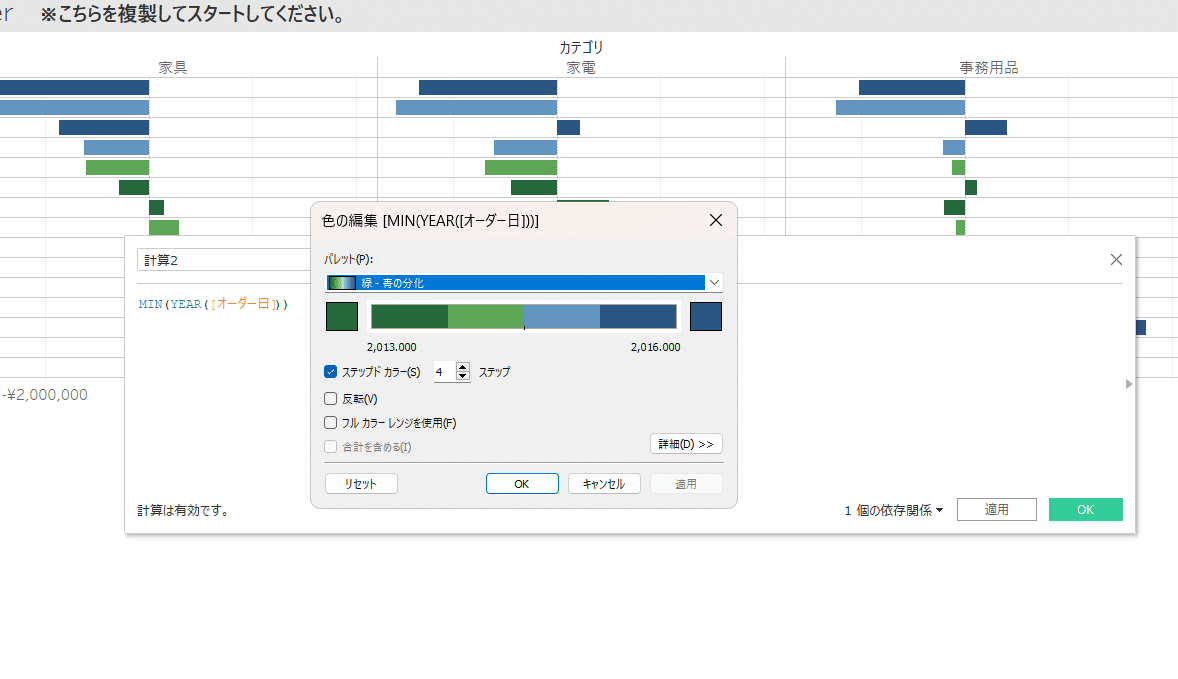Enable the 反転(V) checkbox

click(330, 398)
